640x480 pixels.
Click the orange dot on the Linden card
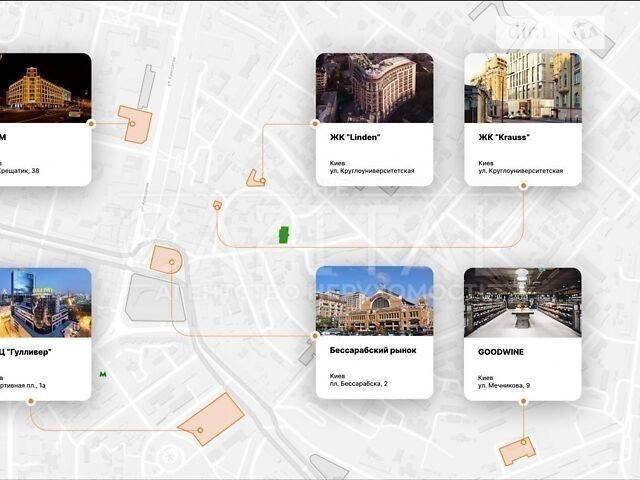(x=315, y=123)
